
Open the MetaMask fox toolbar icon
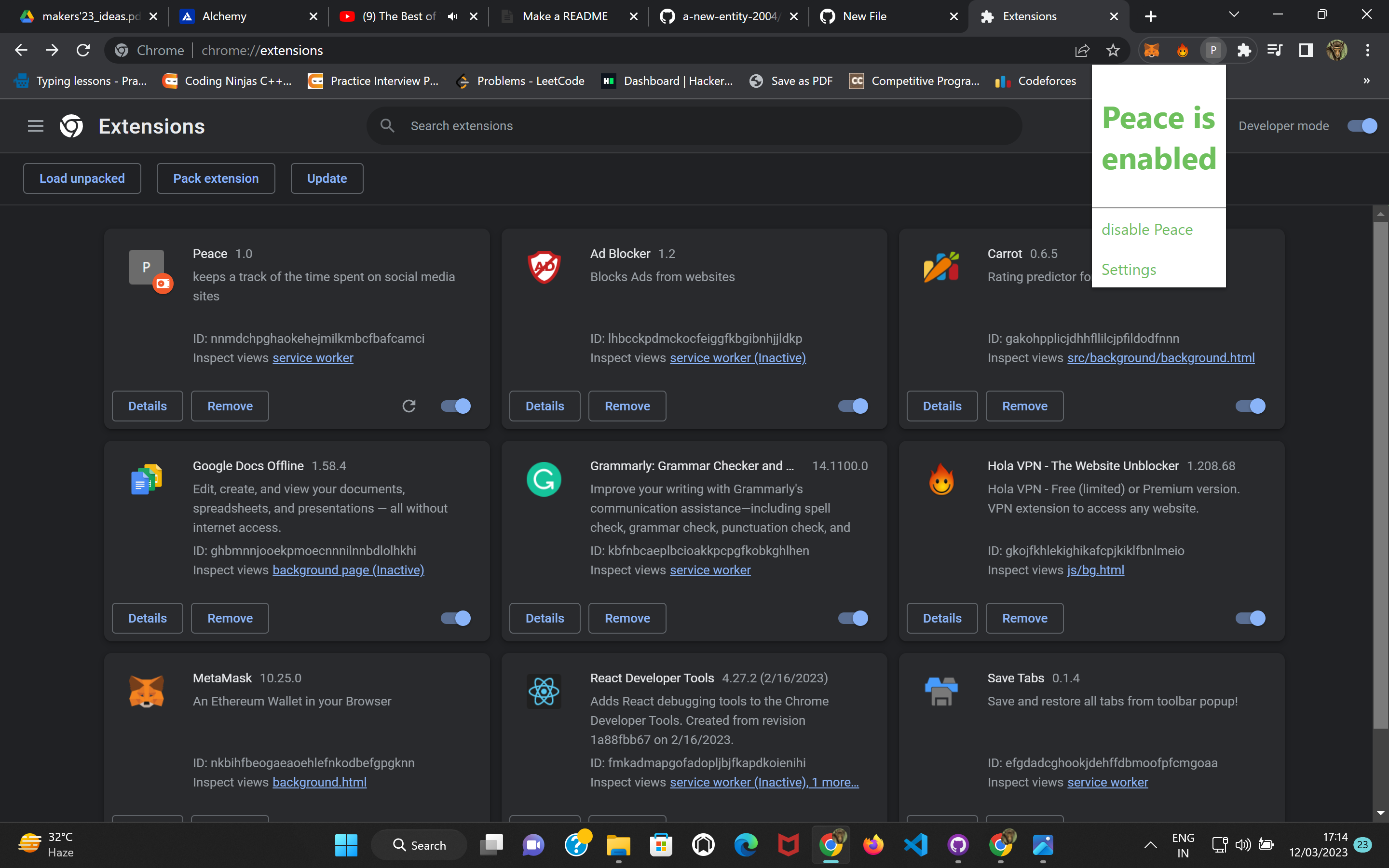[x=1151, y=51]
